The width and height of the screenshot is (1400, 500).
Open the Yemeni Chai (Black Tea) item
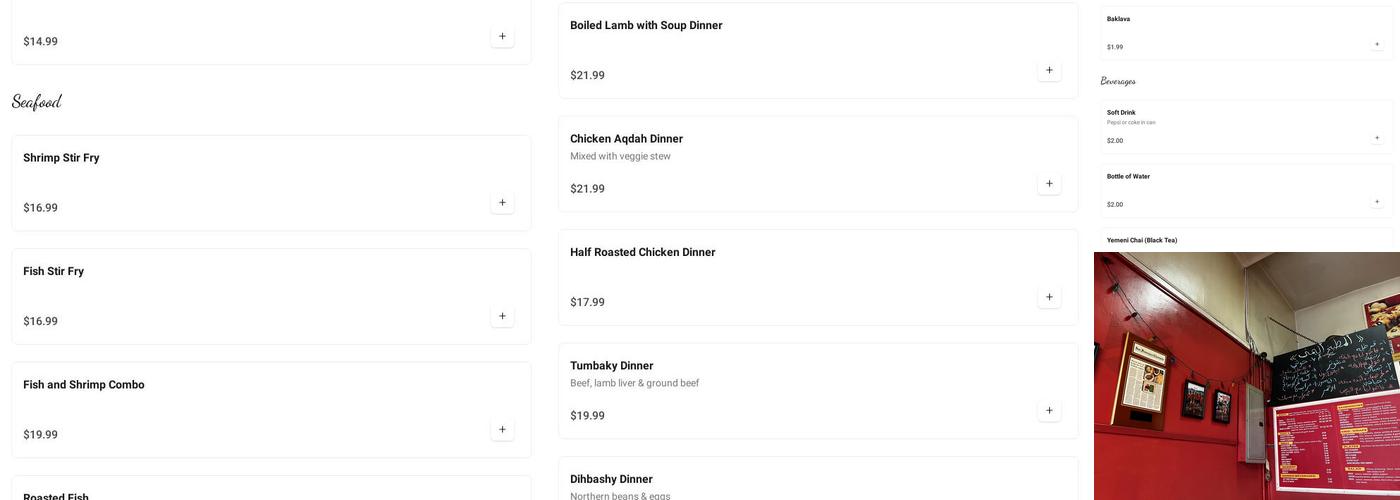tap(1142, 240)
